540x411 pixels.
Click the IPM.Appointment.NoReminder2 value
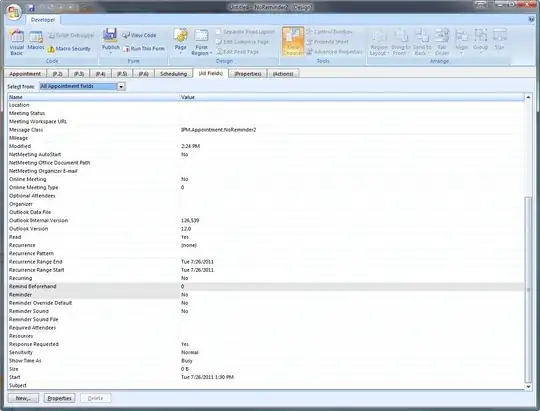218,130
